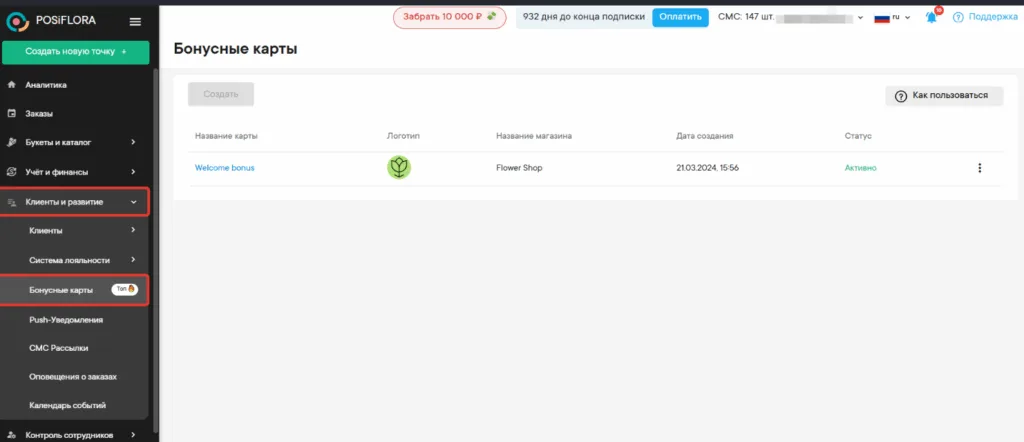The image size is (1024, 442).
Task: Open the notifications bell
Action: pos(931,18)
